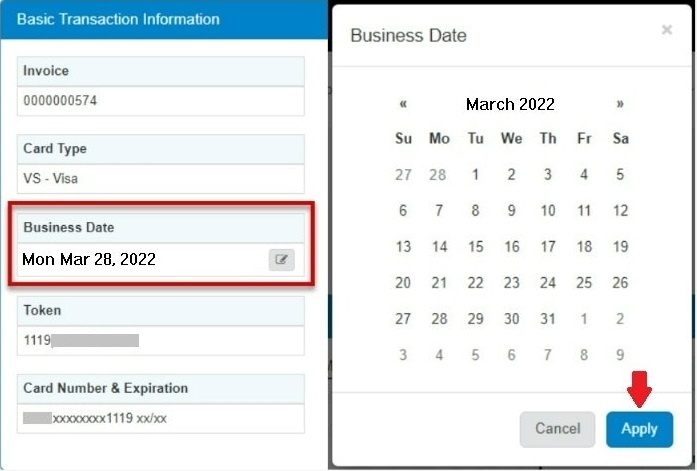Select March 15 in the calendar
This screenshot has width=697, height=471.
click(x=476, y=247)
